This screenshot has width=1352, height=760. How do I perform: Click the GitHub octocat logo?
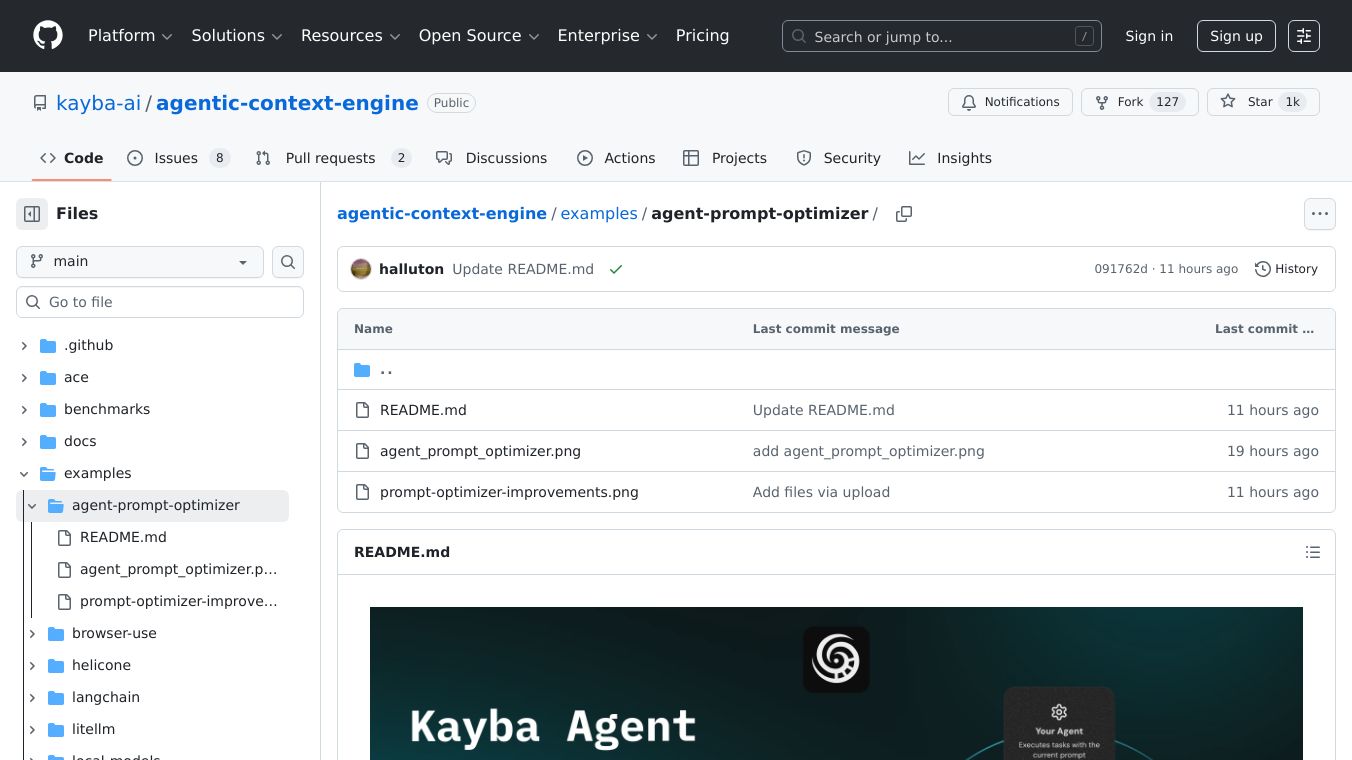pyautogui.click(x=47, y=35)
